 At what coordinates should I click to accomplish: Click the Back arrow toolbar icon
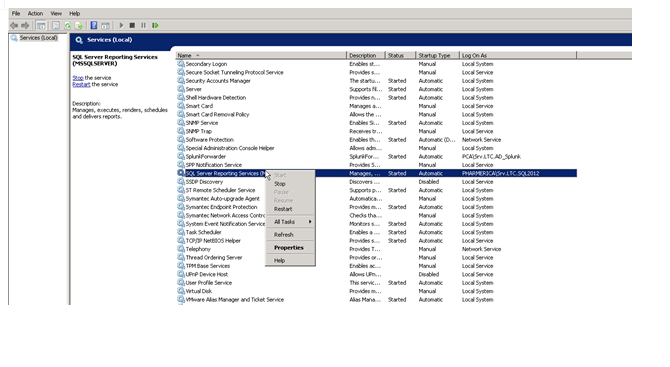[x=14, y=26]
